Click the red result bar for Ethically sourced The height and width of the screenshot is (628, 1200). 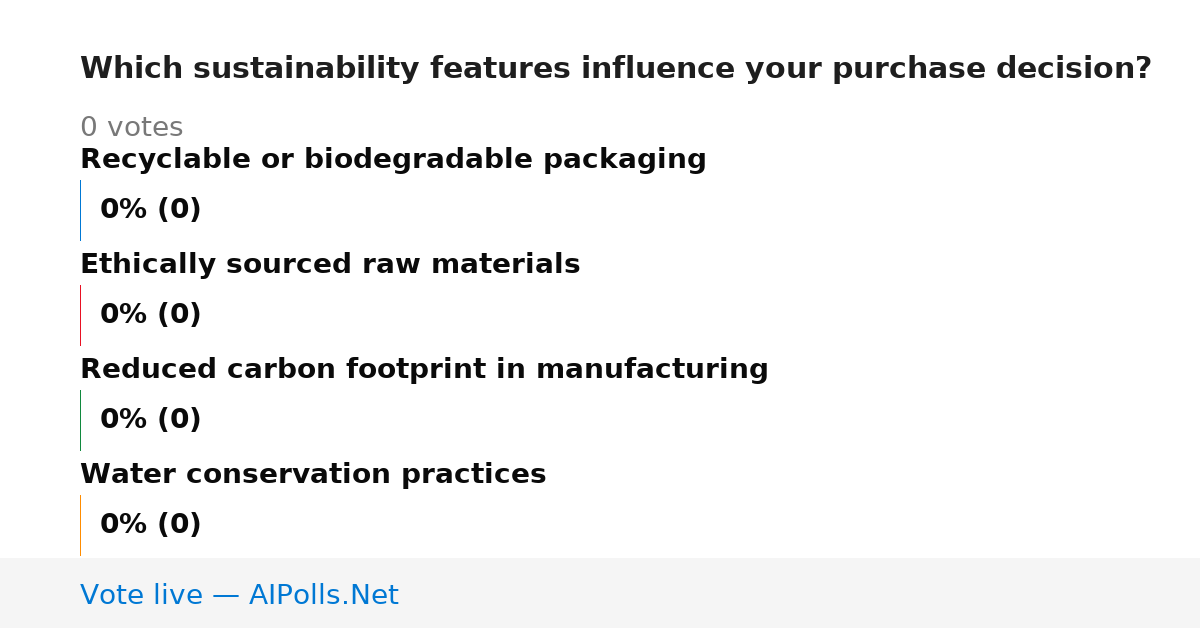[x=80, y=315]
